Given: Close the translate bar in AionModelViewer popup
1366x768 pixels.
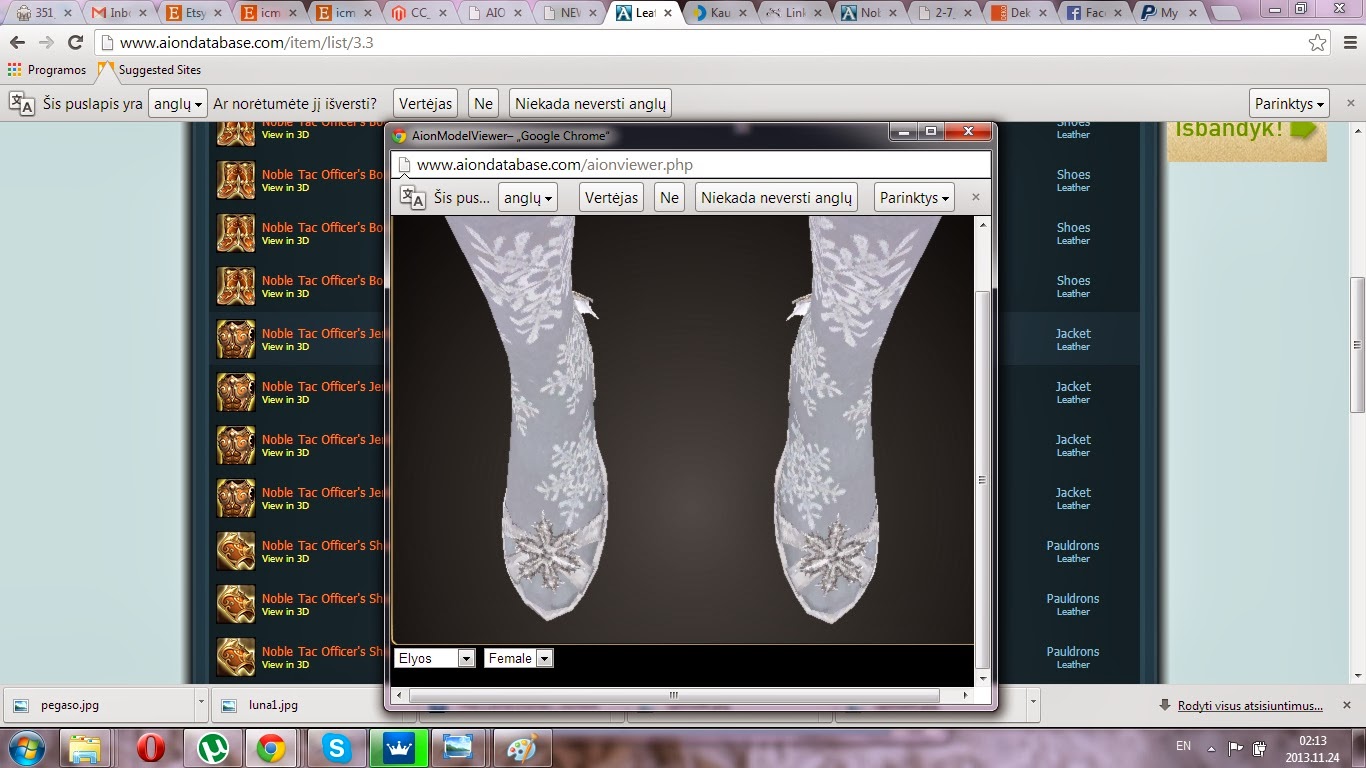Looking at the screenshot, I should coord(976,197).
